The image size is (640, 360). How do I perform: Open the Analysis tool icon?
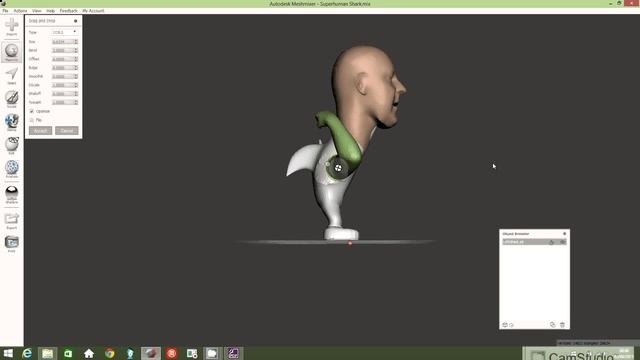pyautogui.click(x=11, y=169)
